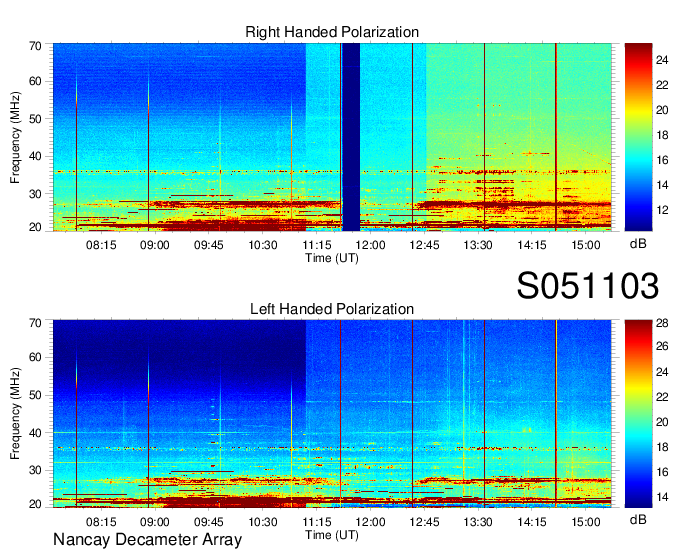Viewport: 680px width, 552px height.
Task: Click the 60 MHz tick on the Left Handed frequency axis
Action: click(35, 357)
